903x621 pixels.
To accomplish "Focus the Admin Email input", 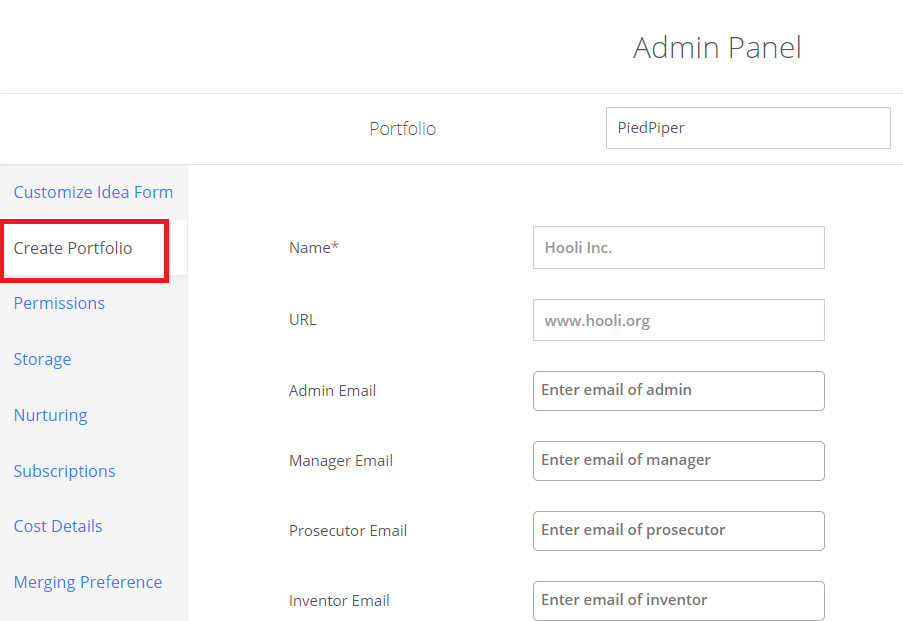I will 678,391.
